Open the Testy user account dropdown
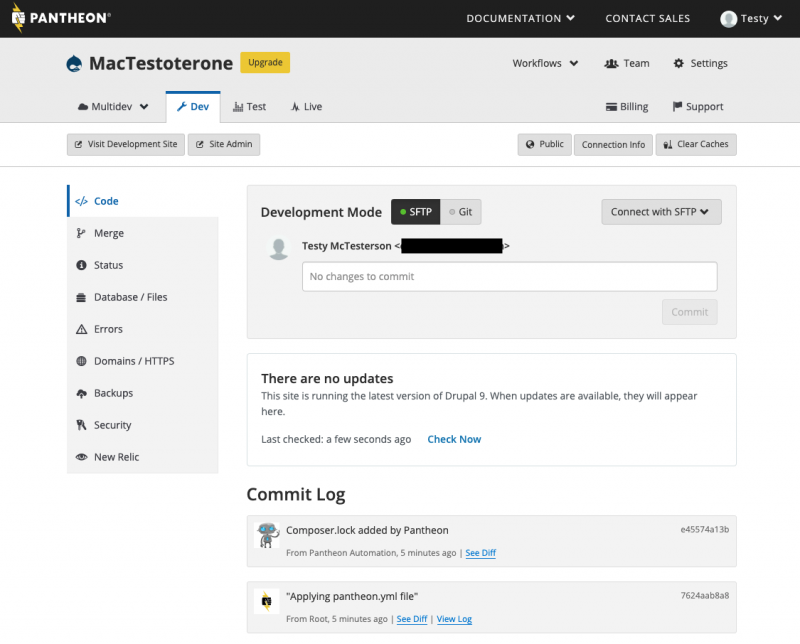This screenshot has height=644, width=800. [751, 18]
